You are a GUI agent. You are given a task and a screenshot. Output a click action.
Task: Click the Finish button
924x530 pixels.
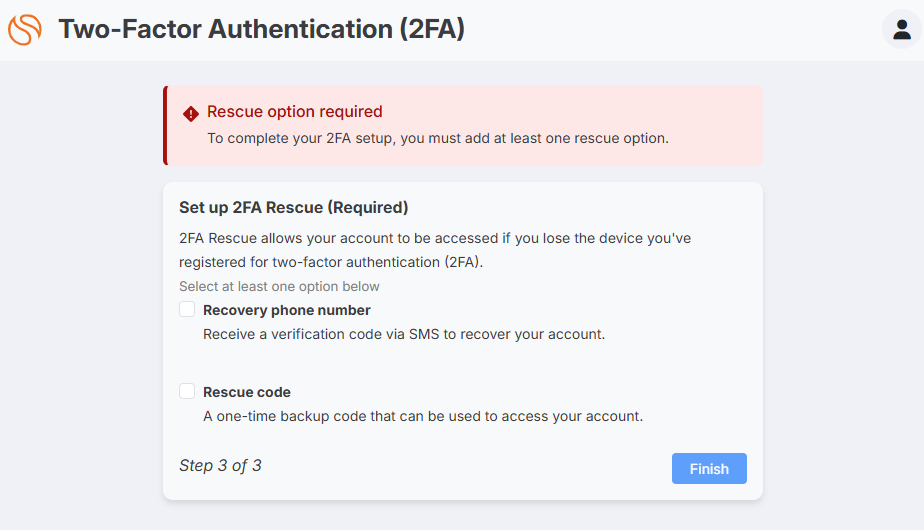709,469
